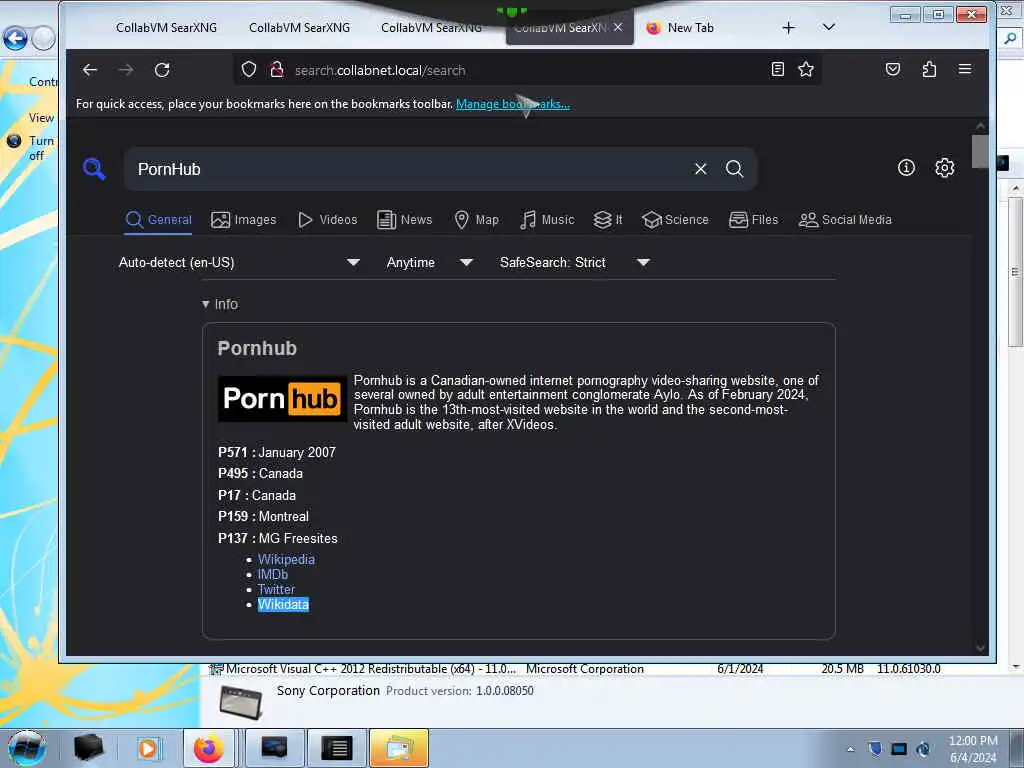Go back with the Firefox back arrow
This screenshot has height=768, width=1024.
coord(89,70)
